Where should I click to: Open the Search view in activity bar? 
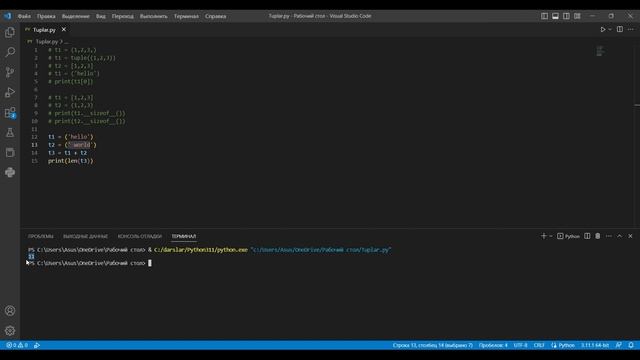click(x=10, y=52)
